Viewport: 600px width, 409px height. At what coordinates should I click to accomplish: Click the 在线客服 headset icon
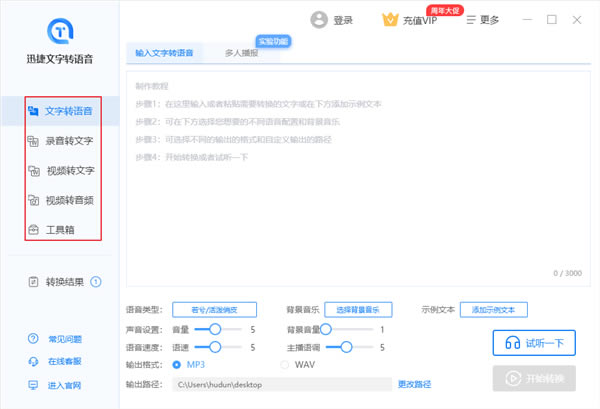[33, 361]
